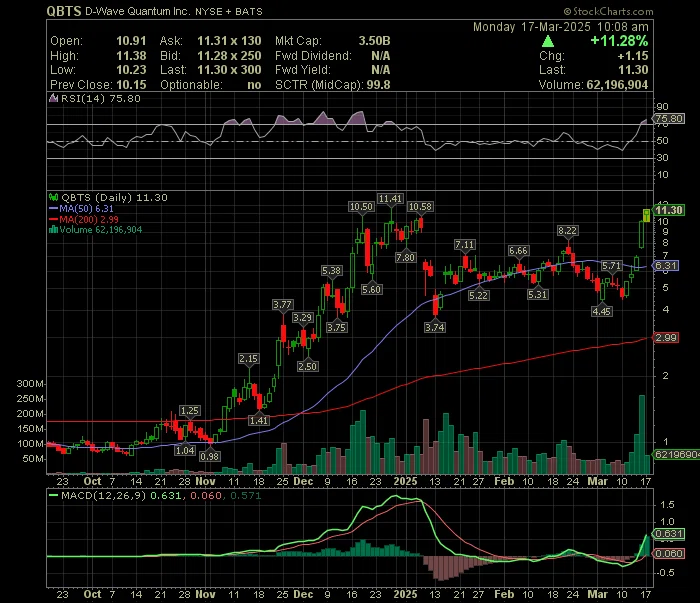This screenshot has width=700, height=603.
Task: Click the D-Wave Quantum Inc. company name
Action: (x=137, y=11)
